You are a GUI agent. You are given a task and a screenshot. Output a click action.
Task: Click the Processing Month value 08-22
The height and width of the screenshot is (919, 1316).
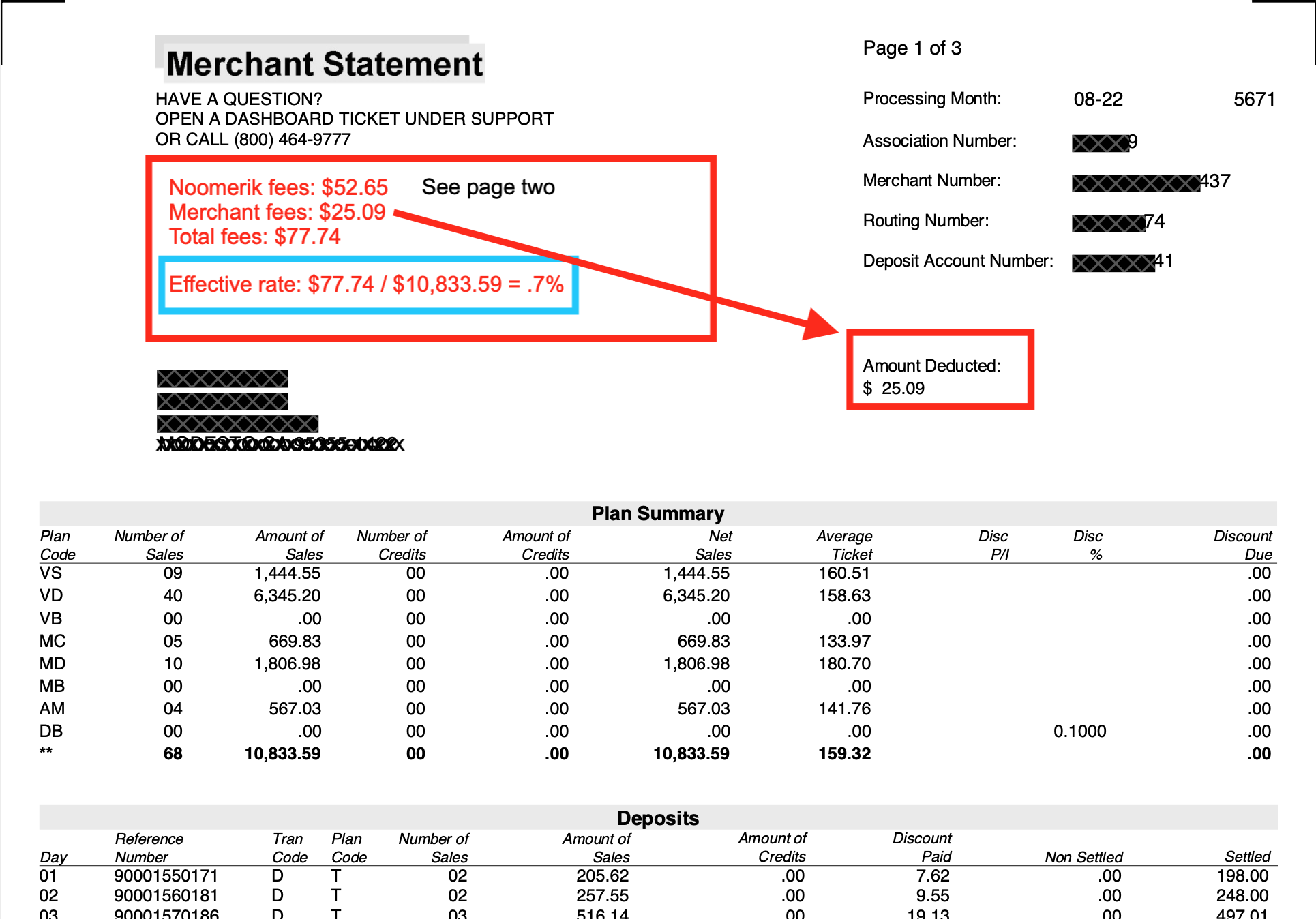pyautogui.click(x=1098, y=100)
